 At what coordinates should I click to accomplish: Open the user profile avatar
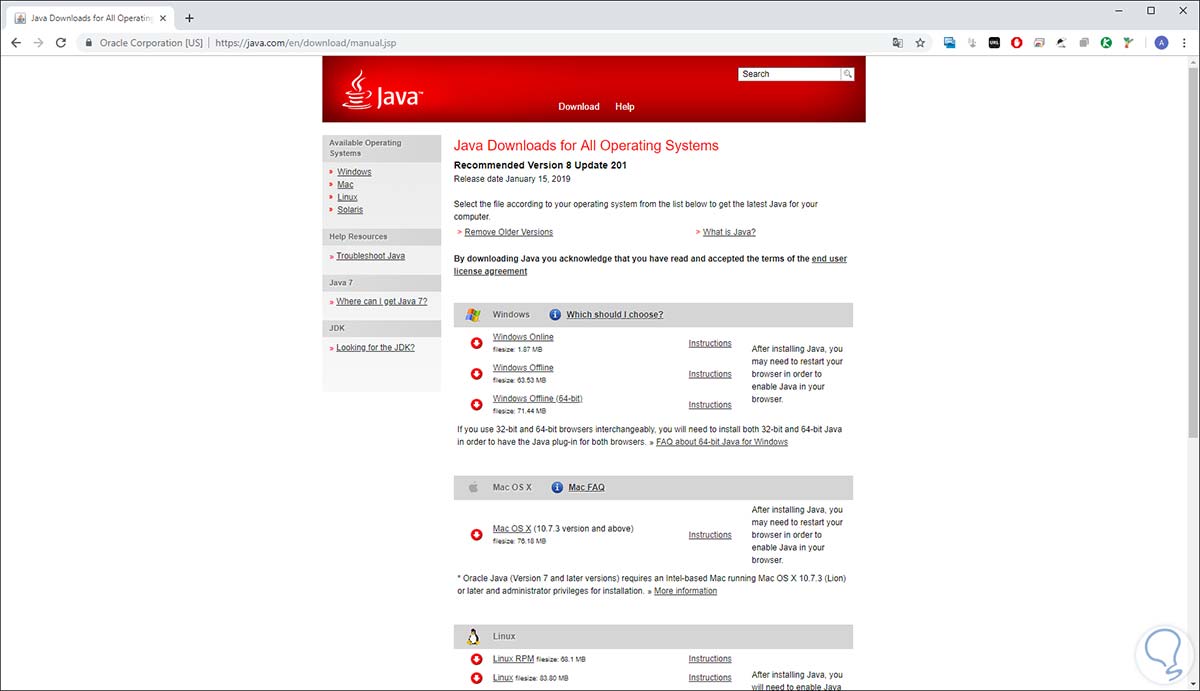click(1161, 43)
